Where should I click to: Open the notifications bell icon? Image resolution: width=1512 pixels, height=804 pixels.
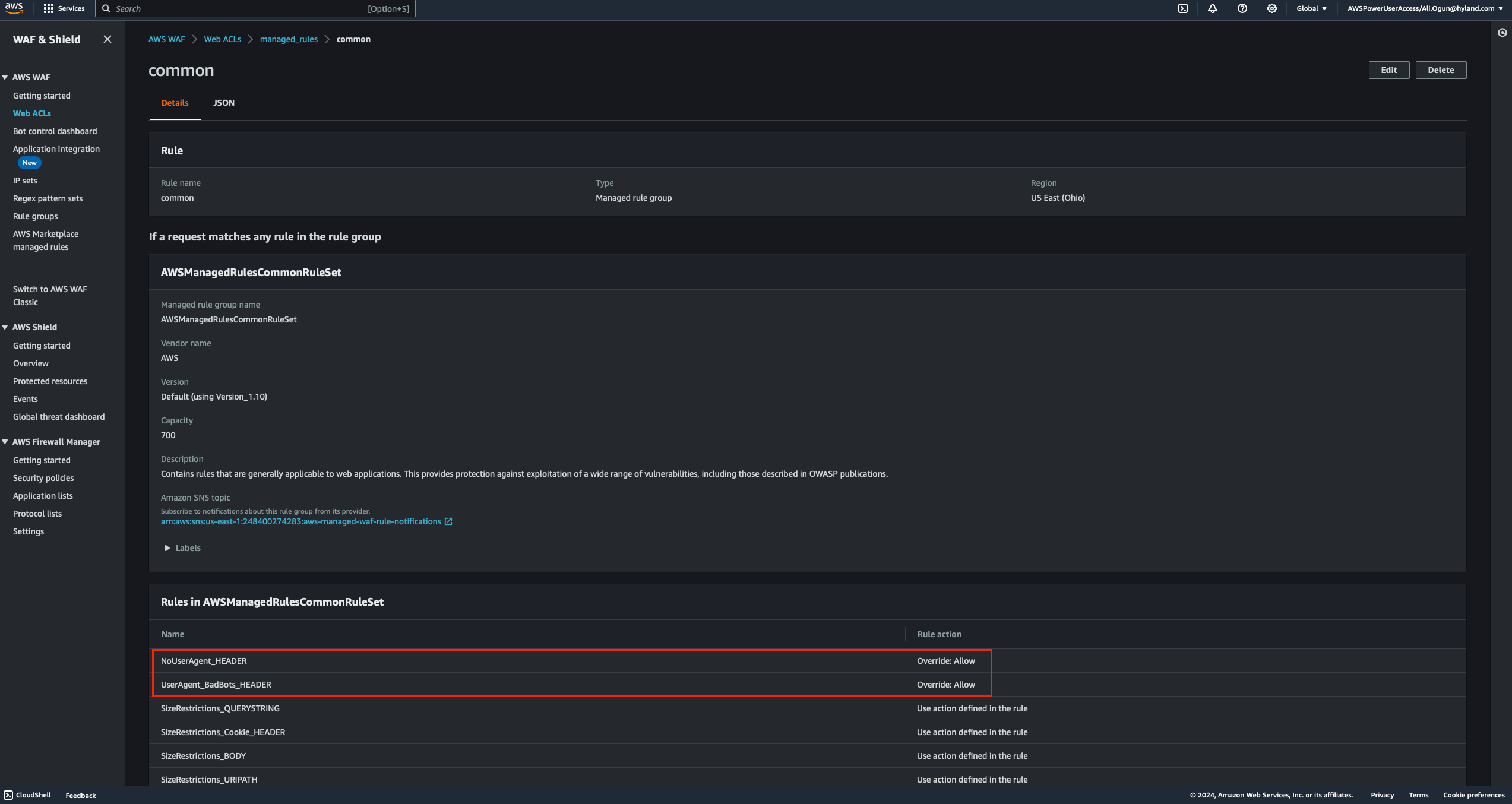tap(1213, 8)
